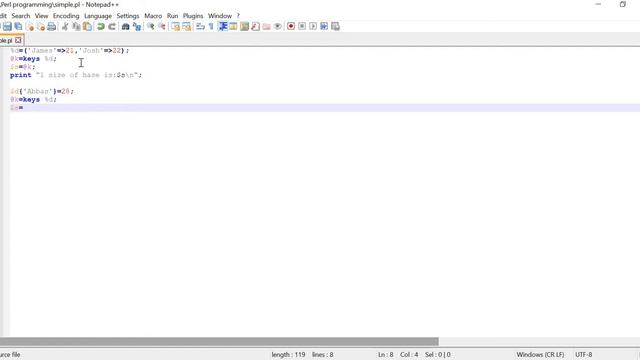Click the code line with 'James'=>21
This screenshot has width=640, height=360.
coord(69,51)
